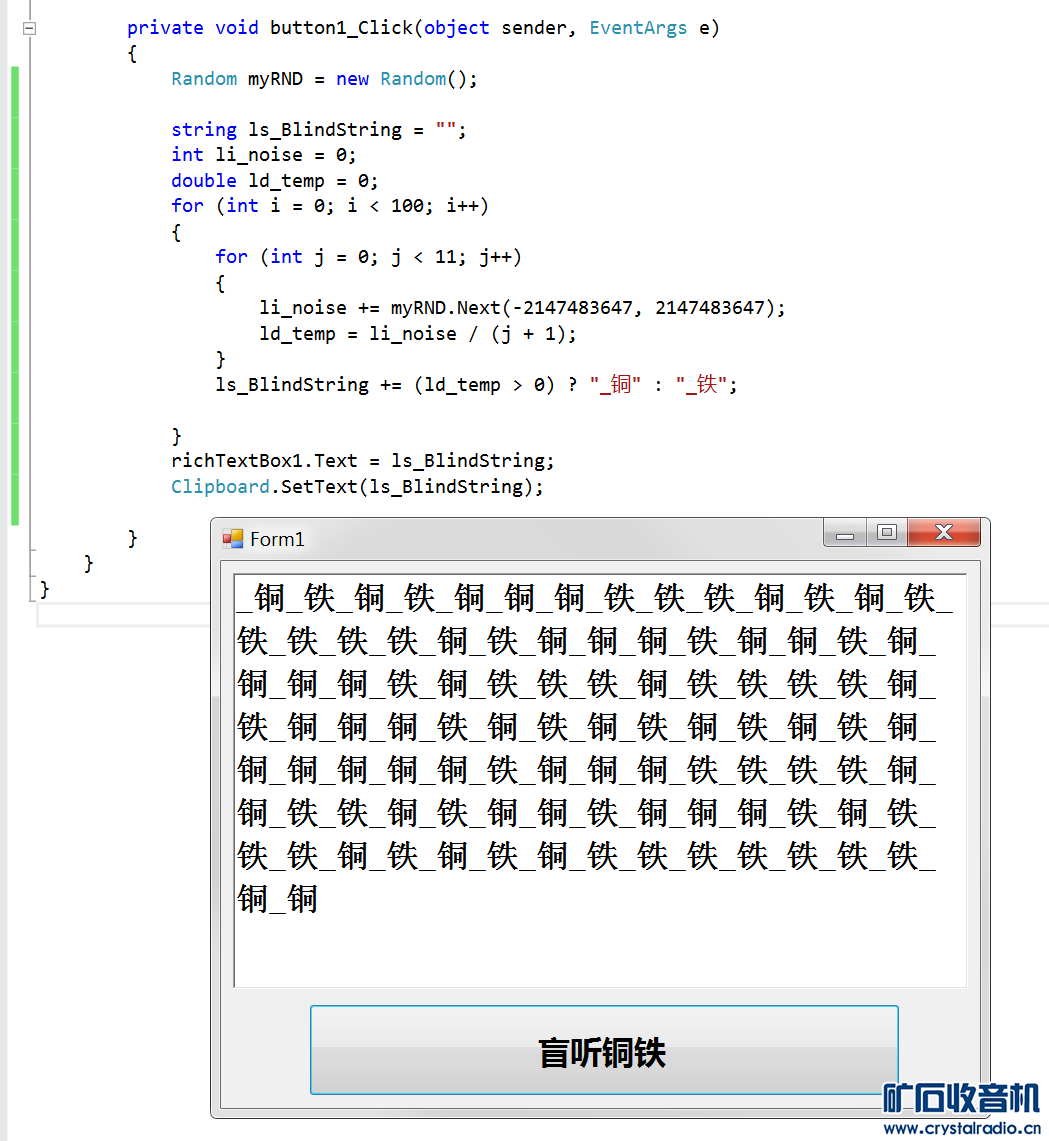1049x1141 pixels.
Task: Click the "_铁" string literal in code
Action: [x=699, y=385]
